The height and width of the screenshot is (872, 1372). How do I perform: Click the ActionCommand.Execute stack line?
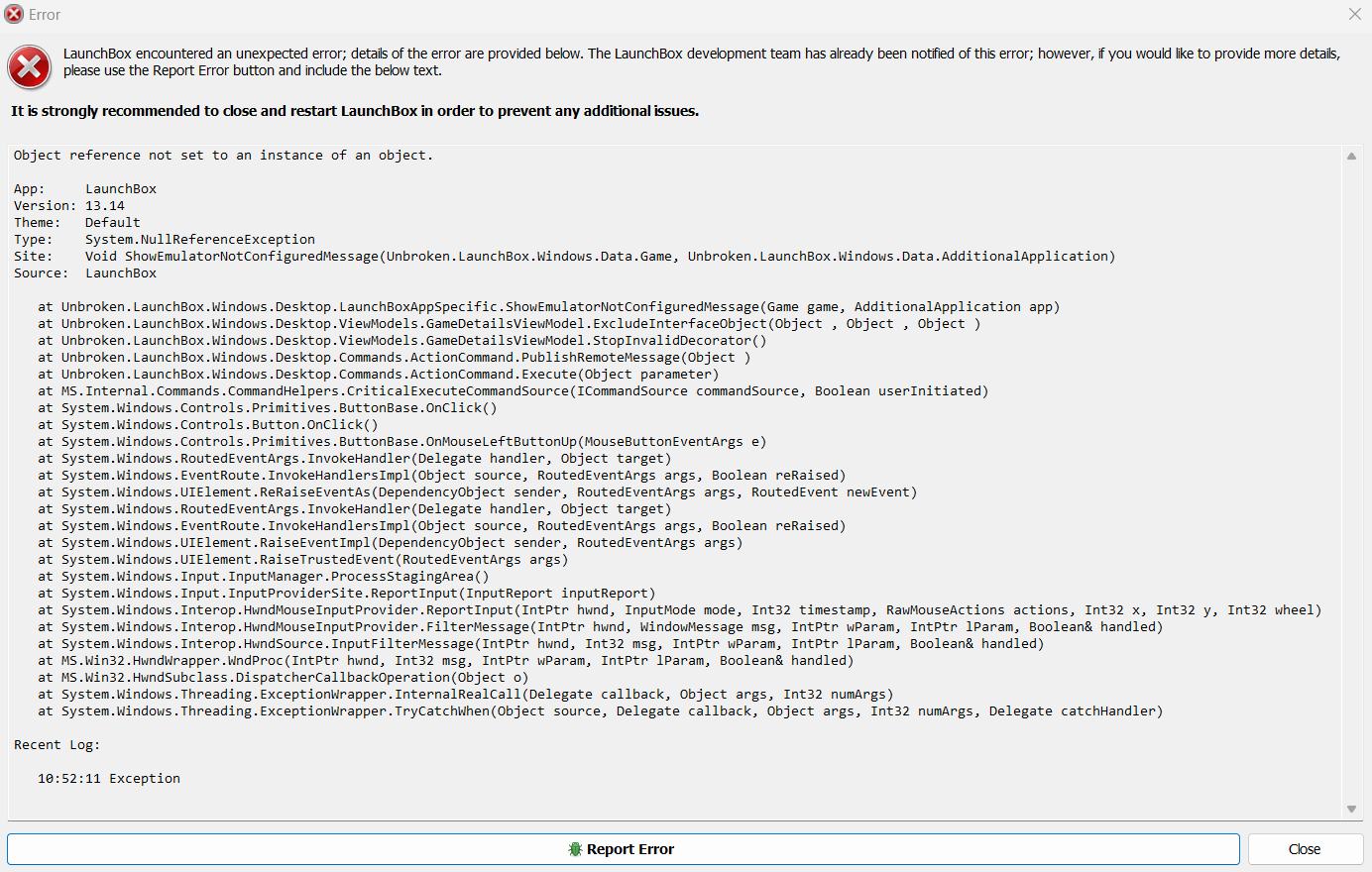[x=379, y=375]
